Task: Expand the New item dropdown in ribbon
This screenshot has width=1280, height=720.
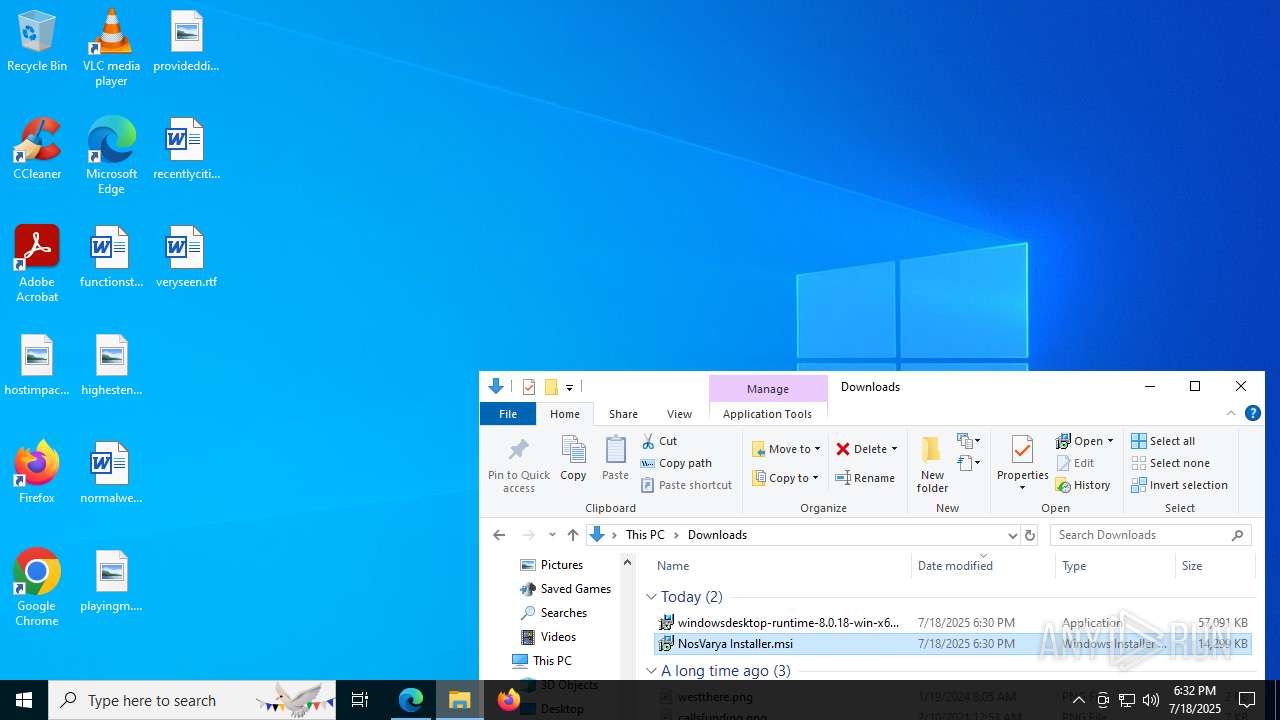Action: [969, 441]
